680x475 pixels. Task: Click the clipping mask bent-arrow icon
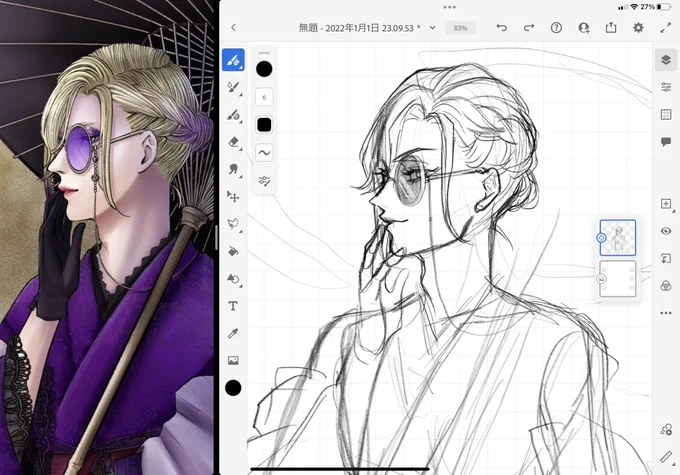tap(666, 259)
